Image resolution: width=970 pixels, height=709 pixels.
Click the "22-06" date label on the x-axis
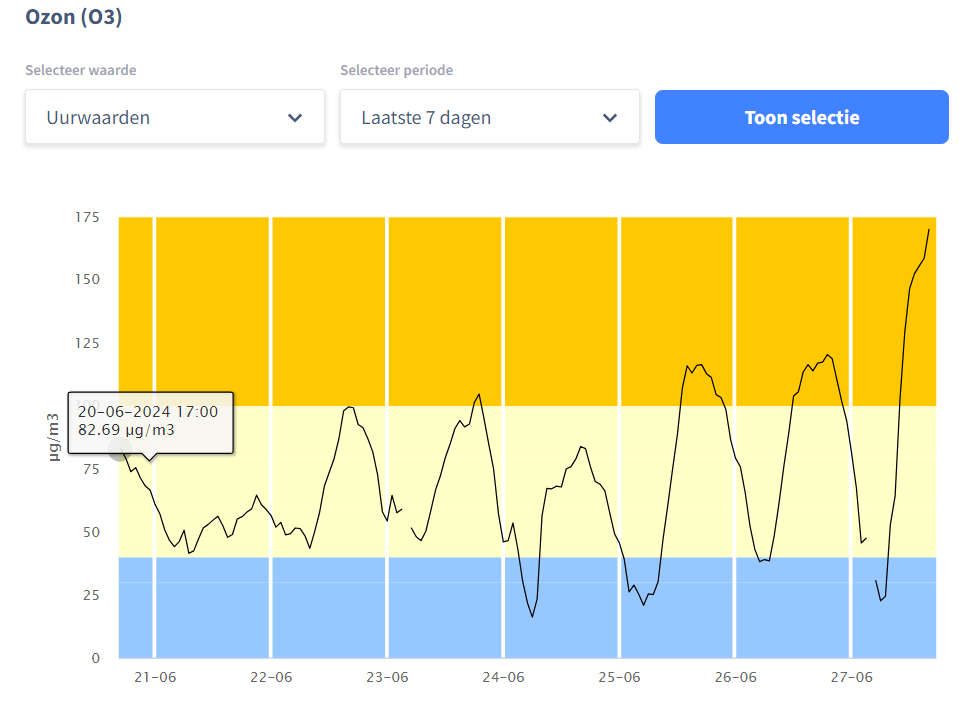271,677
